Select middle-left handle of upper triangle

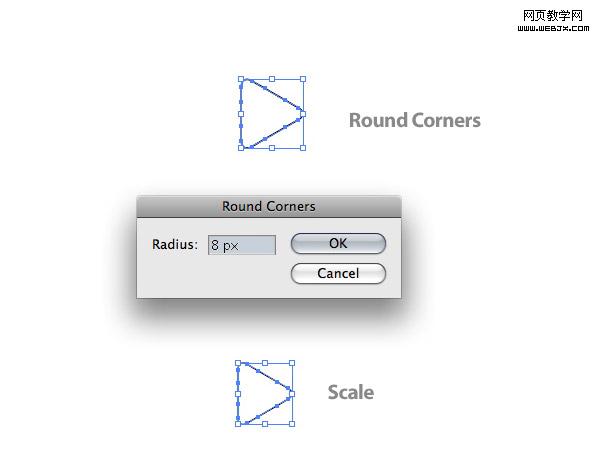241,113
